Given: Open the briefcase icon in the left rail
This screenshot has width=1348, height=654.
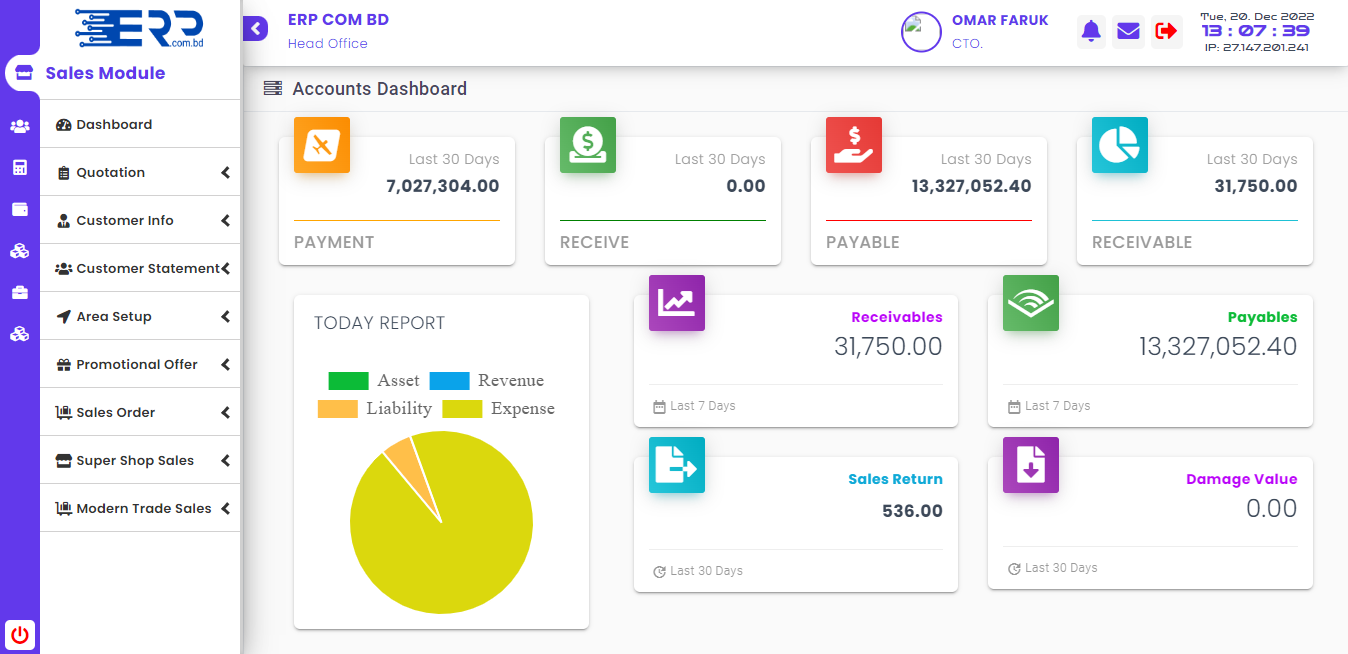Looking at the screenshot, I should click(20, 292).
